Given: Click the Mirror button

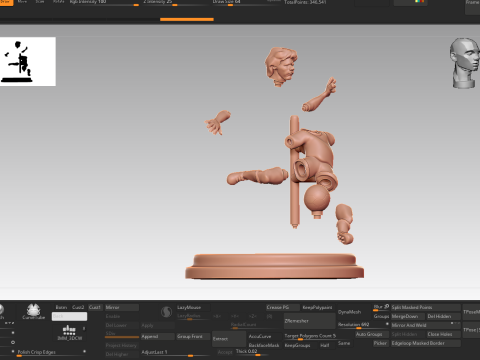Looking at the screenshot, I should pyautogui.click(x=122, y=307).
